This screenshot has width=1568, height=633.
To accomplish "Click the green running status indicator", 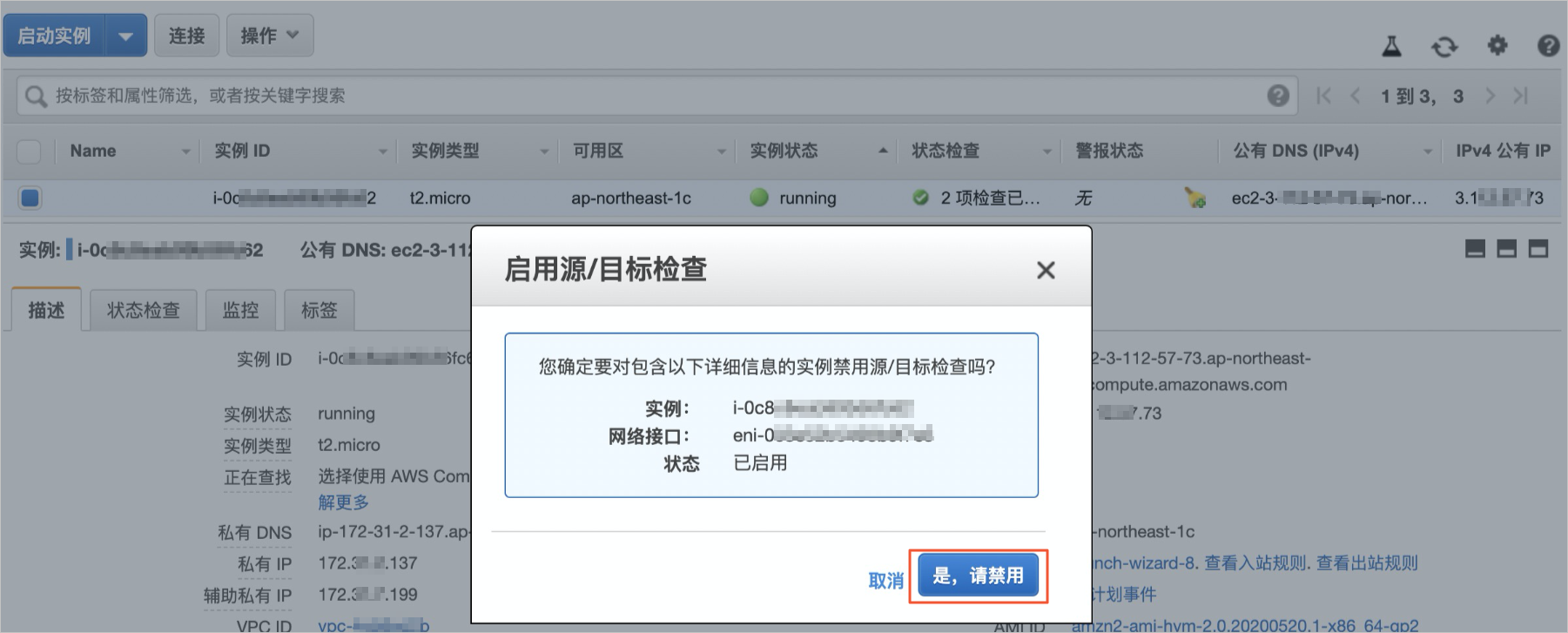I will [x=759, y=198].
